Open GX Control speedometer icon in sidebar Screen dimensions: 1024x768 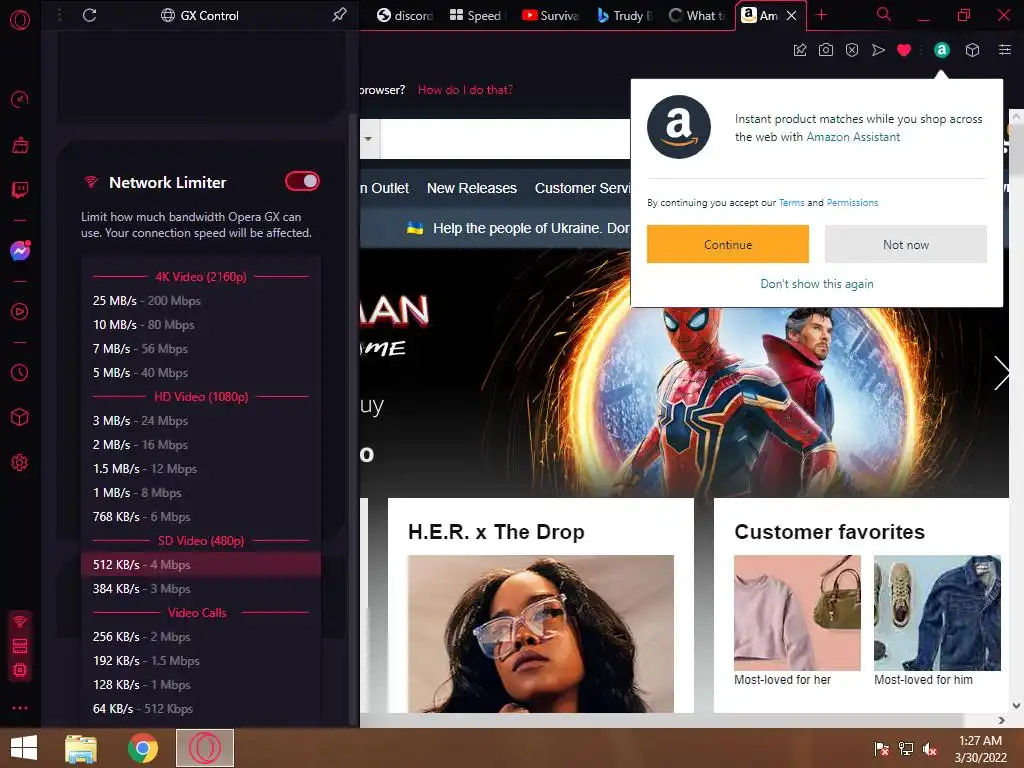pyautogui.click(x=20, y=99)
